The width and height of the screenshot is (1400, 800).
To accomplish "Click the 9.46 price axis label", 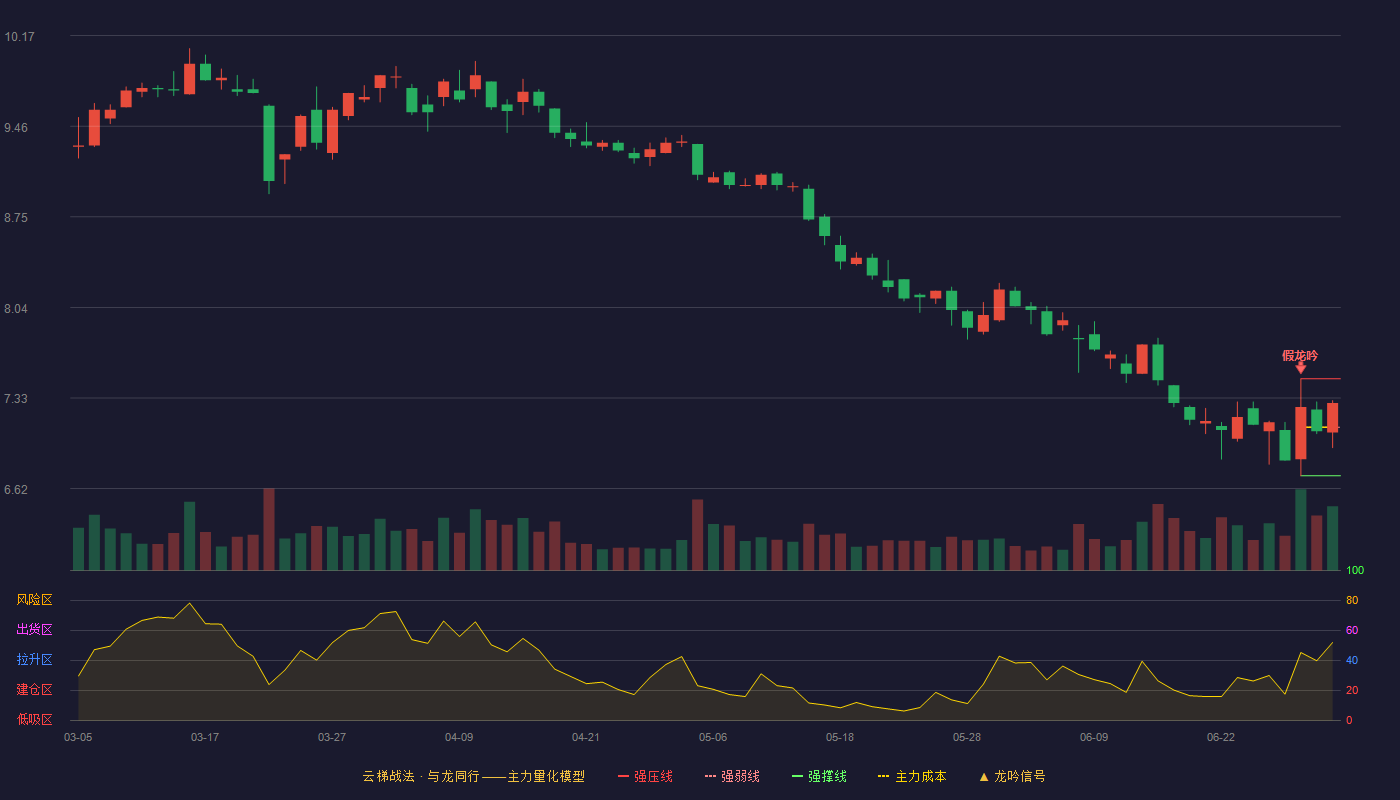I will (17, 128).
